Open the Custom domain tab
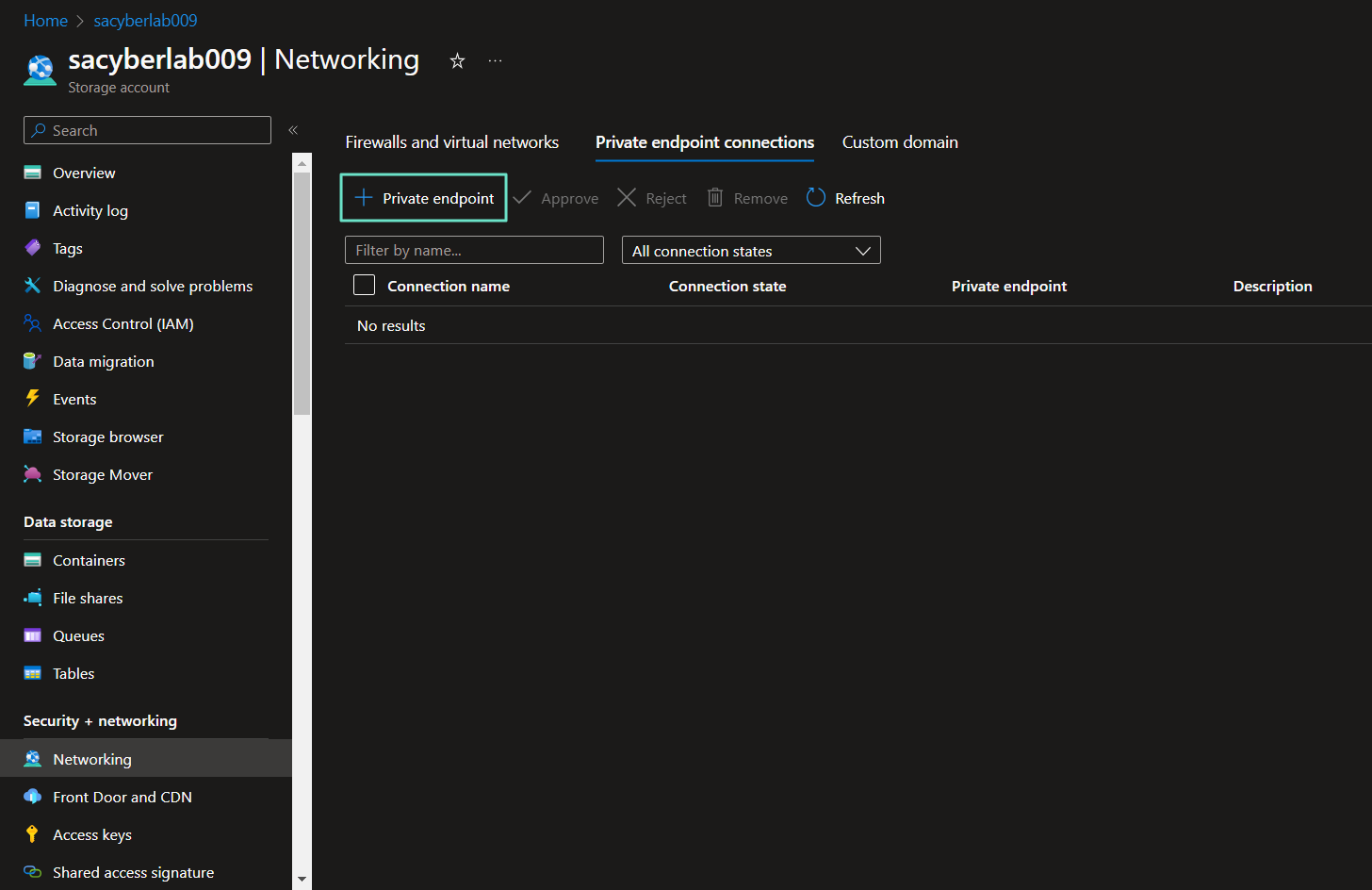Viewport: 1372px width, 890px height. click(900, 142)
